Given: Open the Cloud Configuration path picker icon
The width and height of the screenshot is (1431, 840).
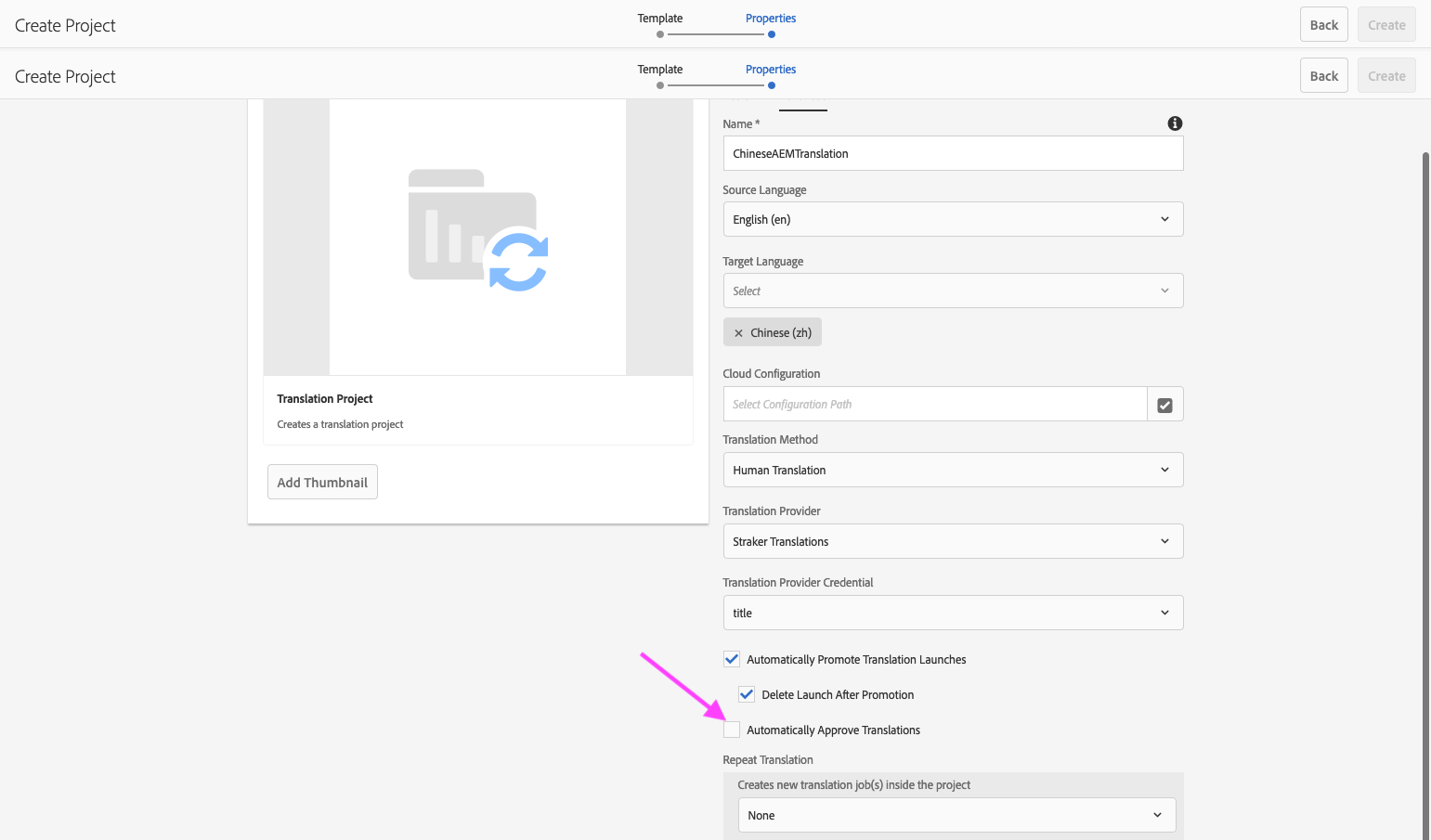Looking at the screenshot, I should (1164, 405).
